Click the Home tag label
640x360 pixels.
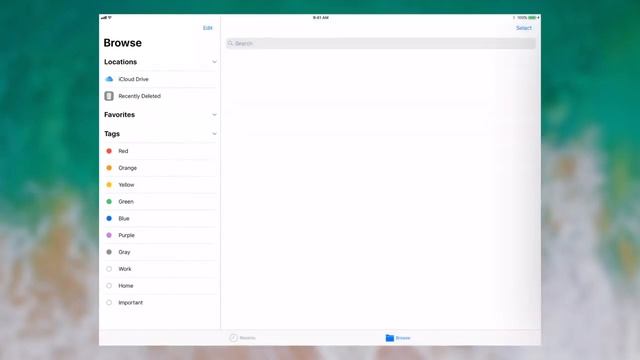[x=126, y=286]
